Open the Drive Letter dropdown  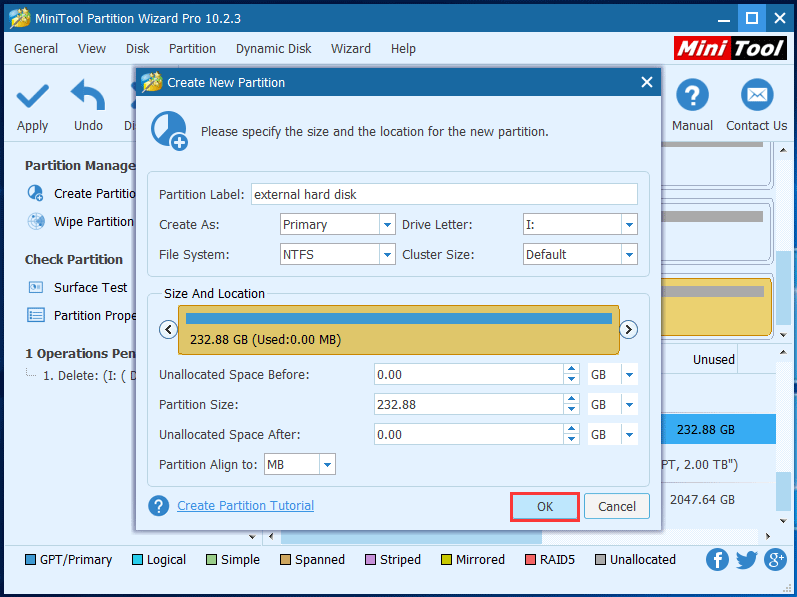click(629, 225)
